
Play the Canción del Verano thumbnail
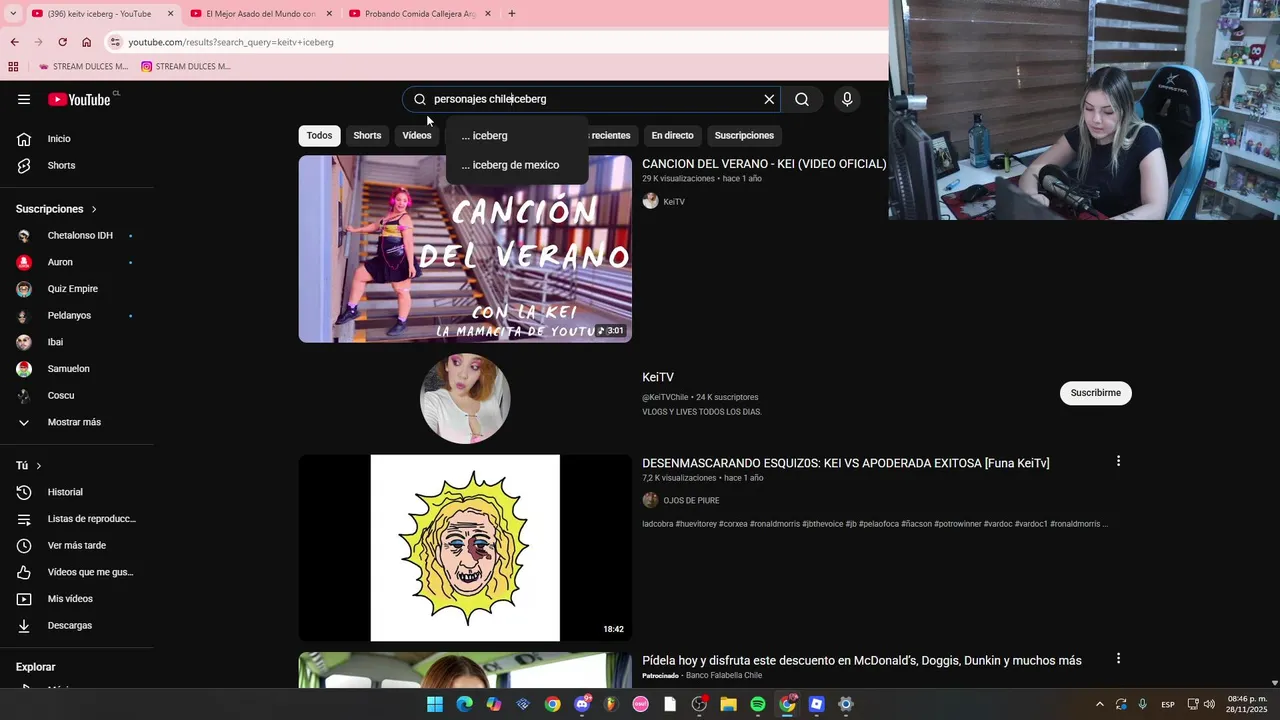click(465, 249)
